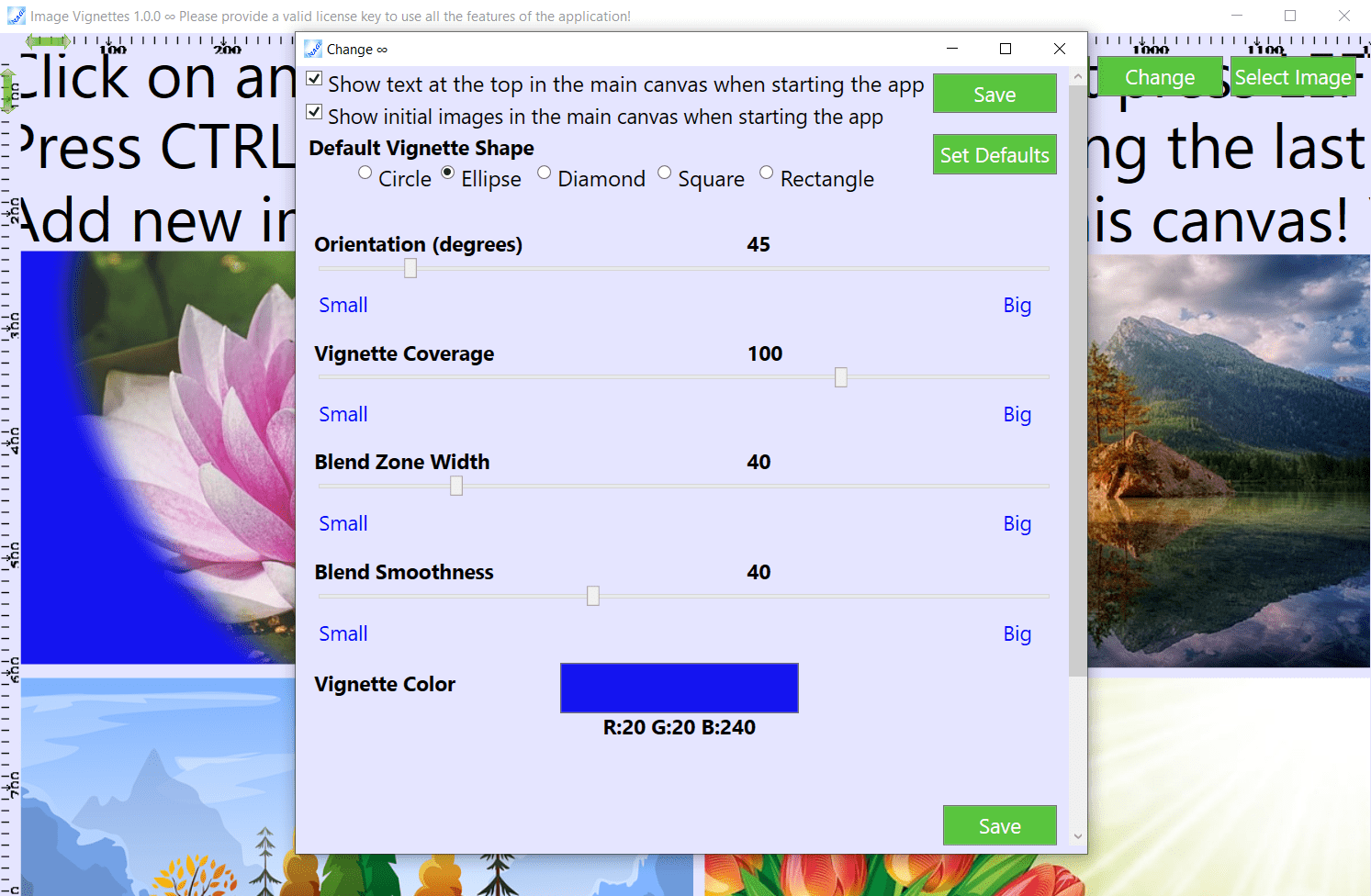Close the Change dialog window
The height and width of the screenshot is (896, 1371).
pyautogui.click(x=1060, y=49)
